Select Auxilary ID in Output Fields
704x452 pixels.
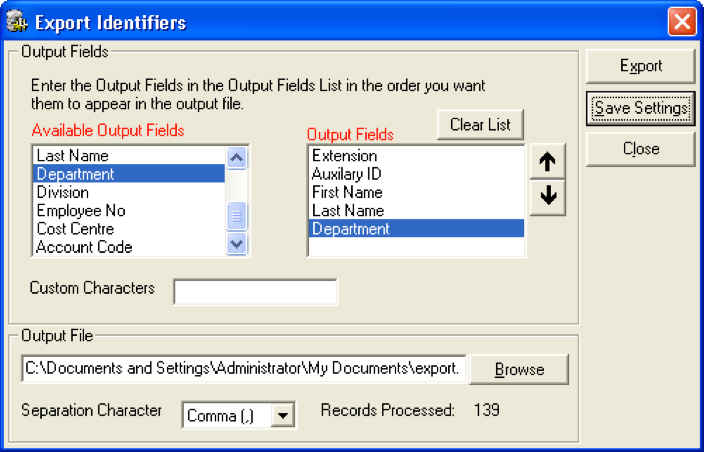(416, 174)
